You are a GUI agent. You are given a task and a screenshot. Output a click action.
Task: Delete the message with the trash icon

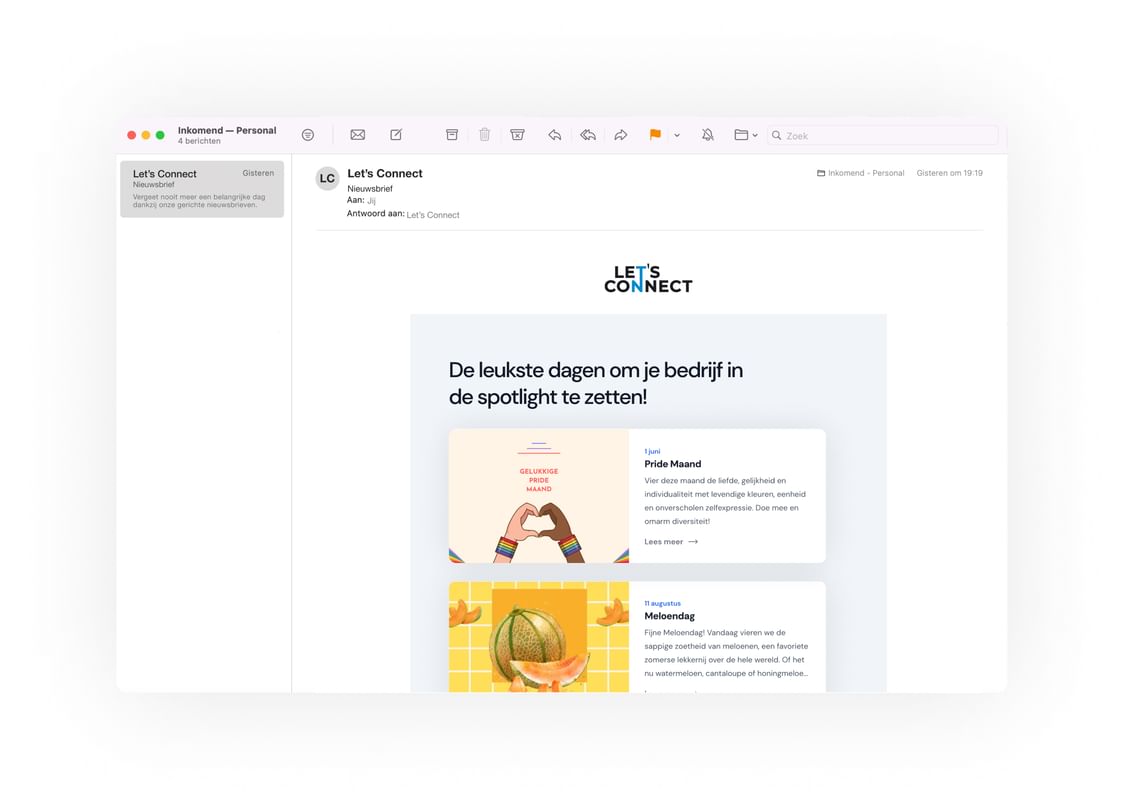point(485,135)
